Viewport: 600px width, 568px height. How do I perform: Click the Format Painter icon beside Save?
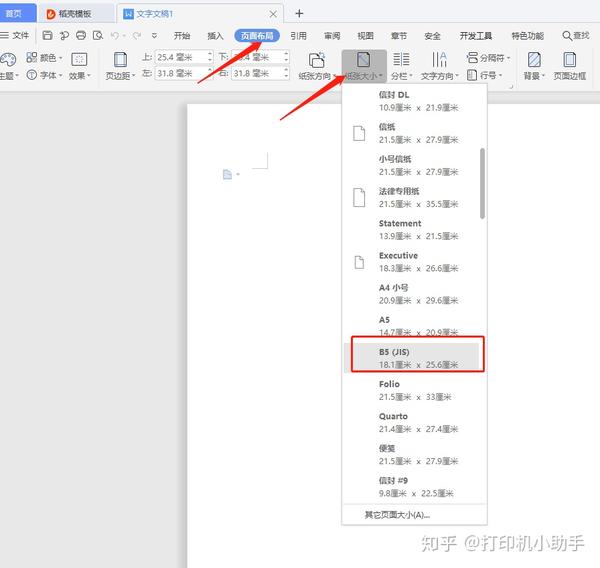pos(64,36)
